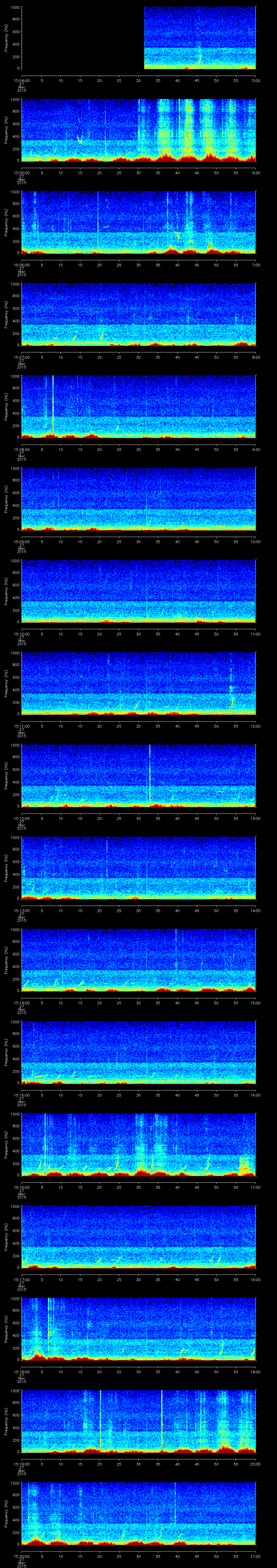277x1568 pixels.
Task: Open the spectrogram panel starting at 15:17:00
Action: [x=139, y=1237]
